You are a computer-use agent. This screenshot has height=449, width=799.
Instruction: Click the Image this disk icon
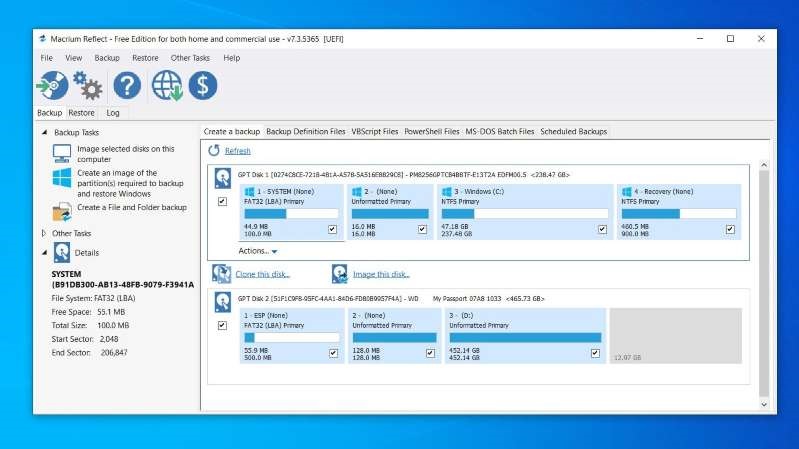pyautogui.click(x=339, y=274)
